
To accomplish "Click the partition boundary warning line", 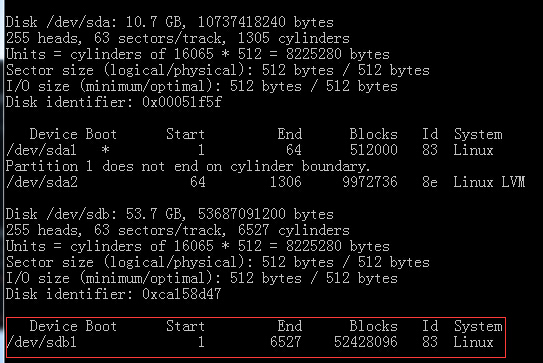I will pyautogui.click(x=188, y=166).
